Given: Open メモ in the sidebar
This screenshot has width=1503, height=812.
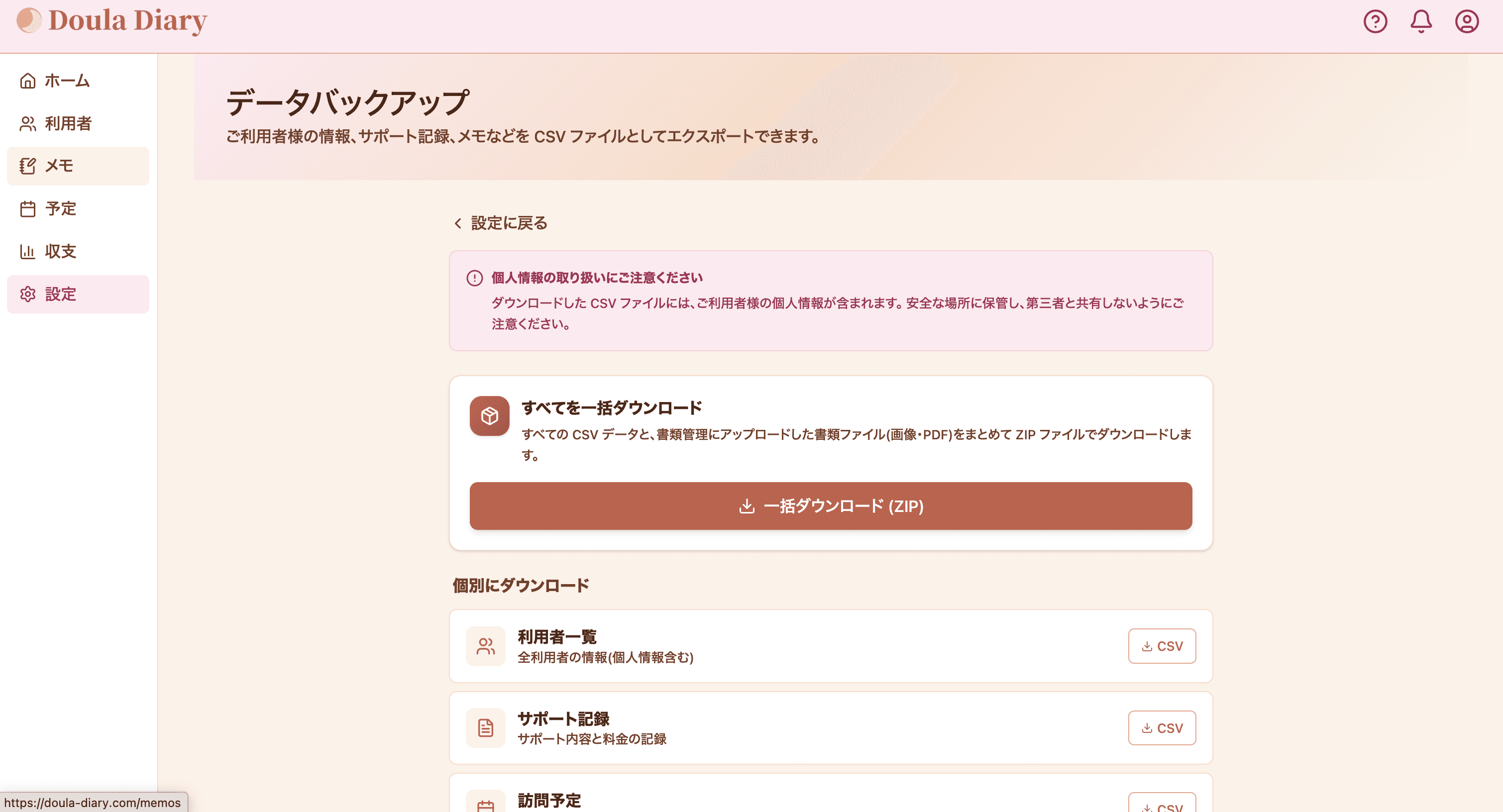Looking at the screenshot, I should [78, 166].
